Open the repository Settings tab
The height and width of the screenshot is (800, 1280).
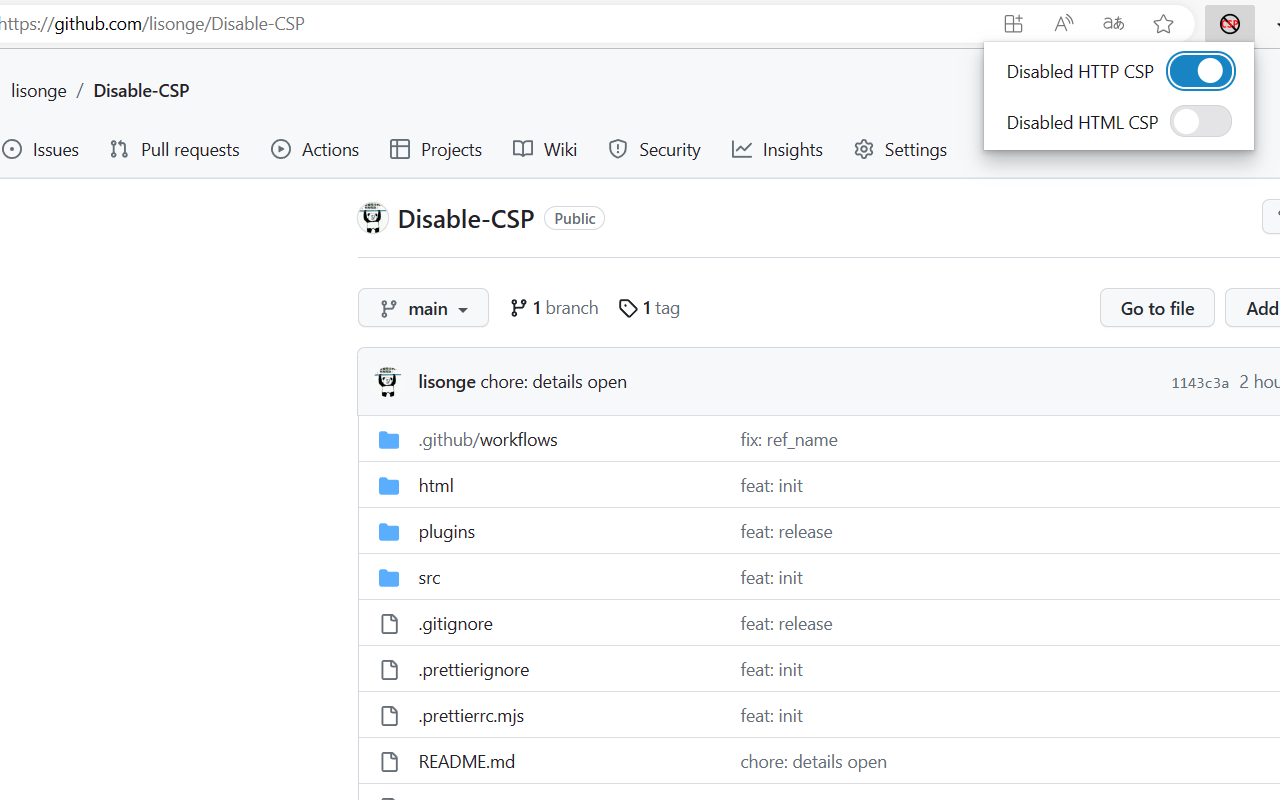(x=901, y=149)
